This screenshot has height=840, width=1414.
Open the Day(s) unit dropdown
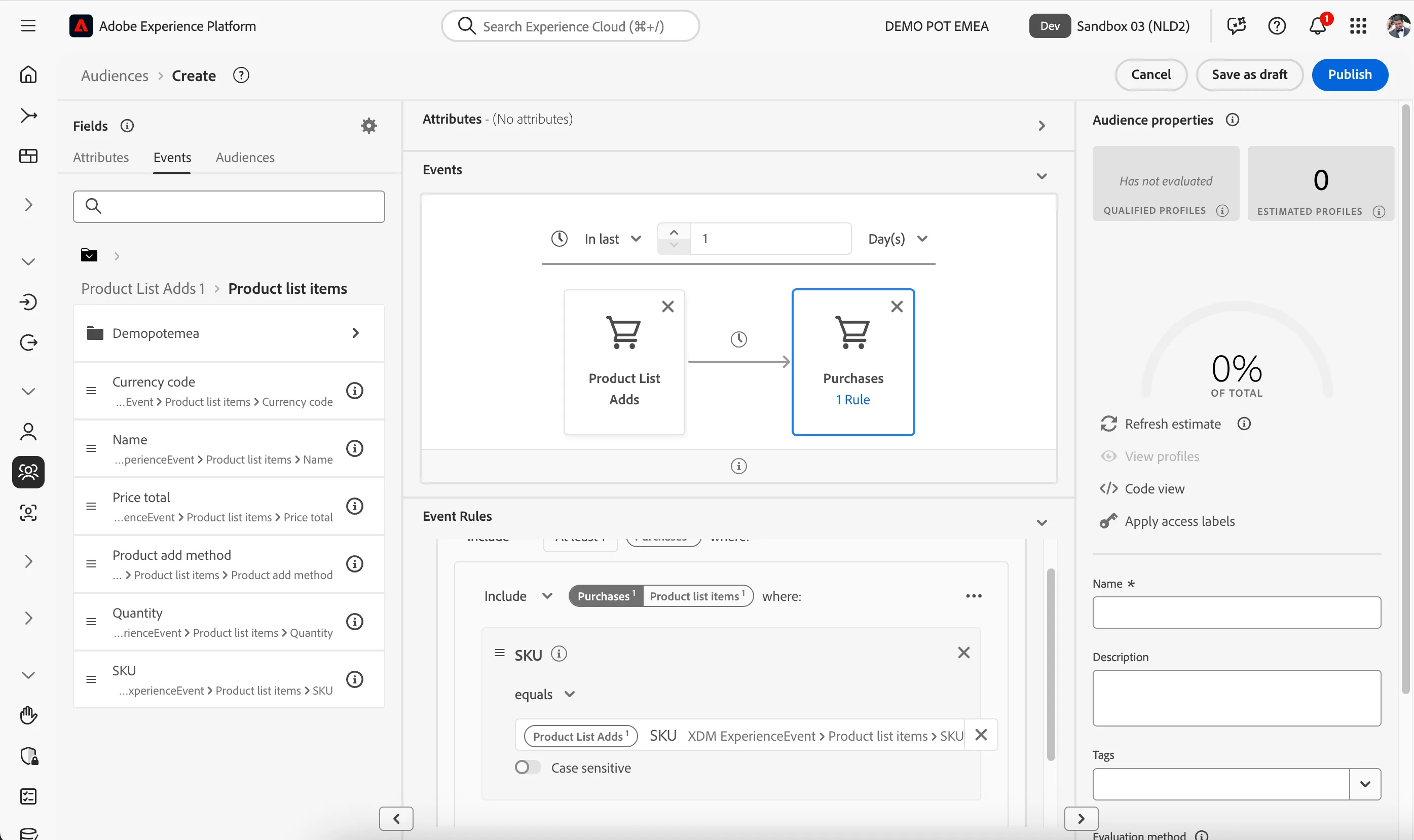click(x=899, y=239)
